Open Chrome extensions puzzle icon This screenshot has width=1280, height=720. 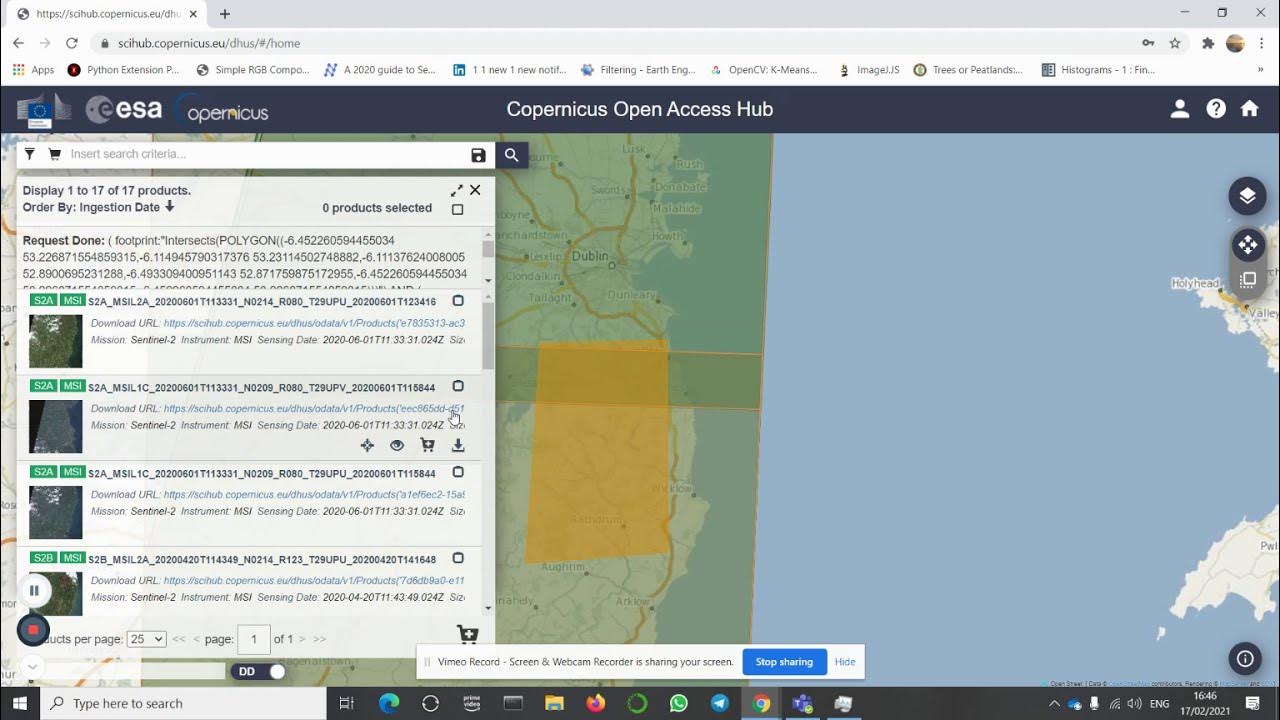click(1208, 43)
